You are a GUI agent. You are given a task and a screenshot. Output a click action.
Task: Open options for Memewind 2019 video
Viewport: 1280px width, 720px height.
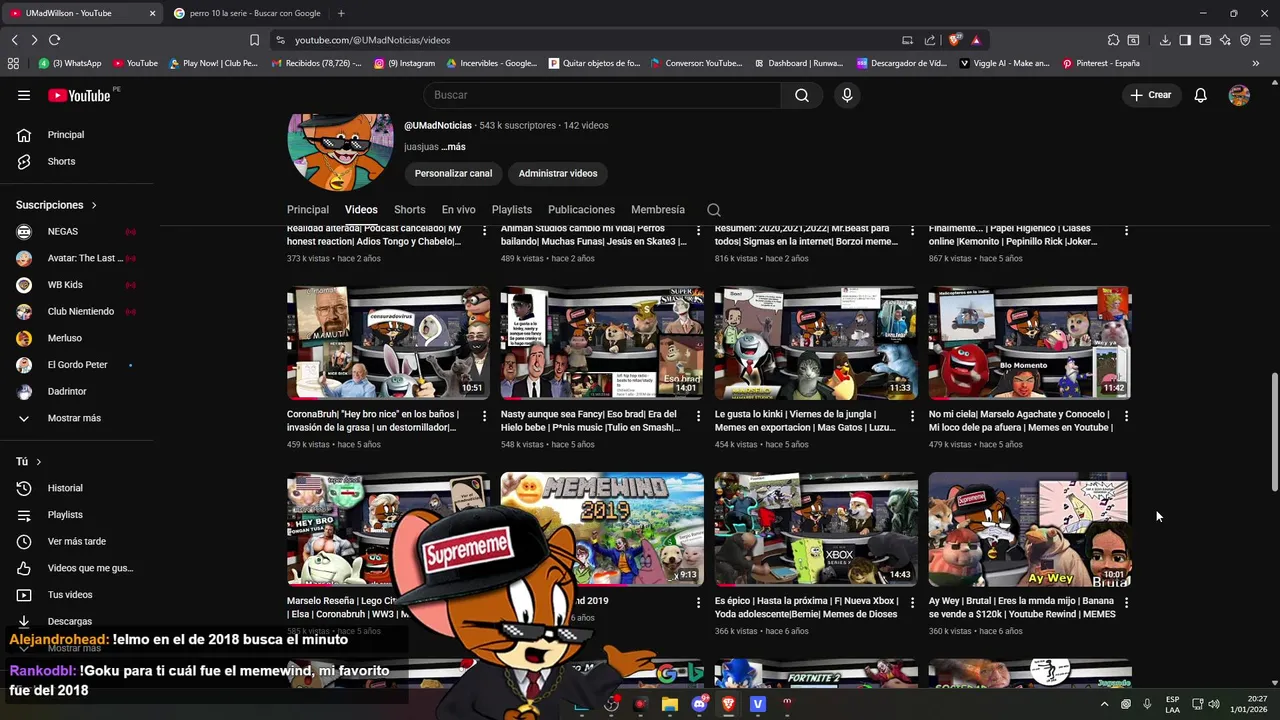pos(698,602)
